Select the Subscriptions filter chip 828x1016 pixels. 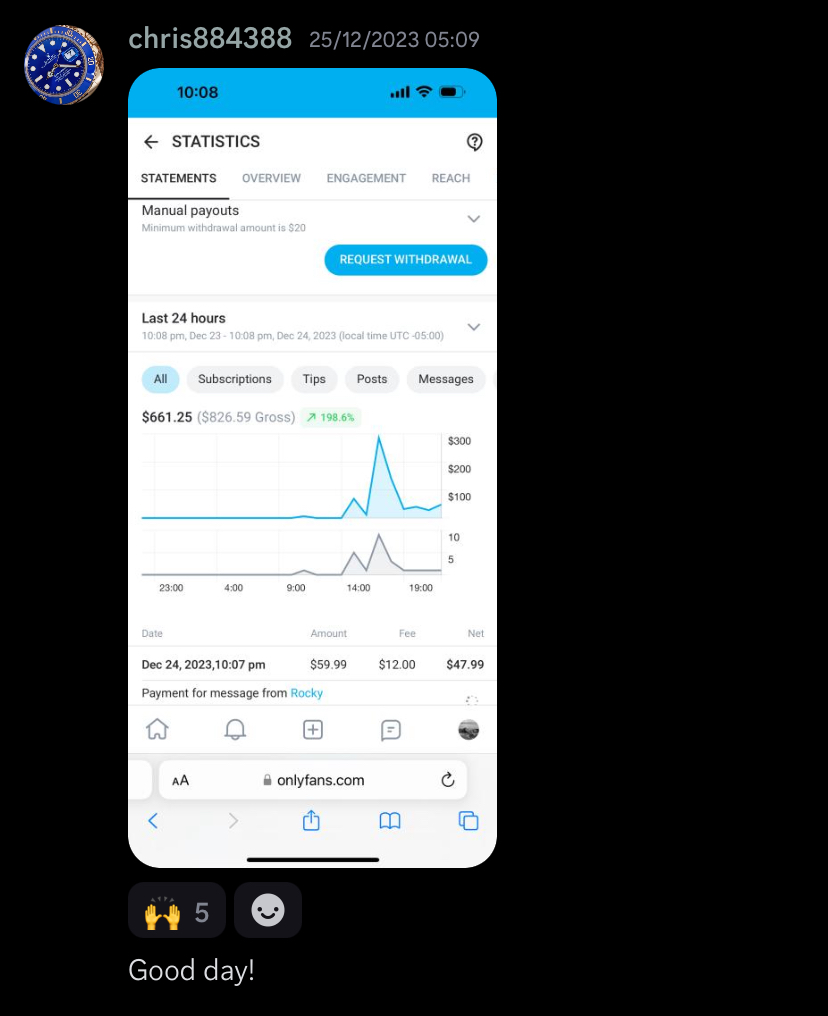click(x=235, y=379)
